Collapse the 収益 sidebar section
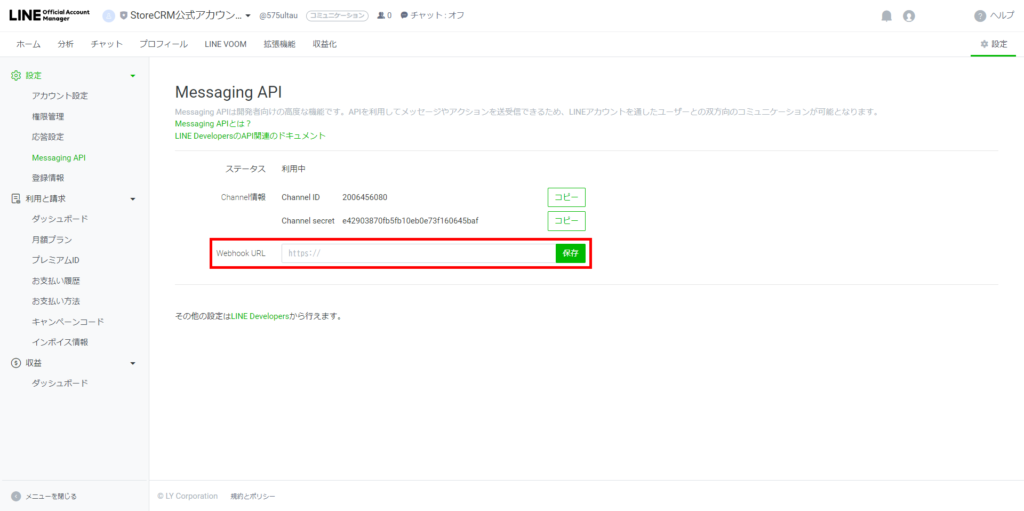The image size is (1024, 511). (x=133, y=363)
